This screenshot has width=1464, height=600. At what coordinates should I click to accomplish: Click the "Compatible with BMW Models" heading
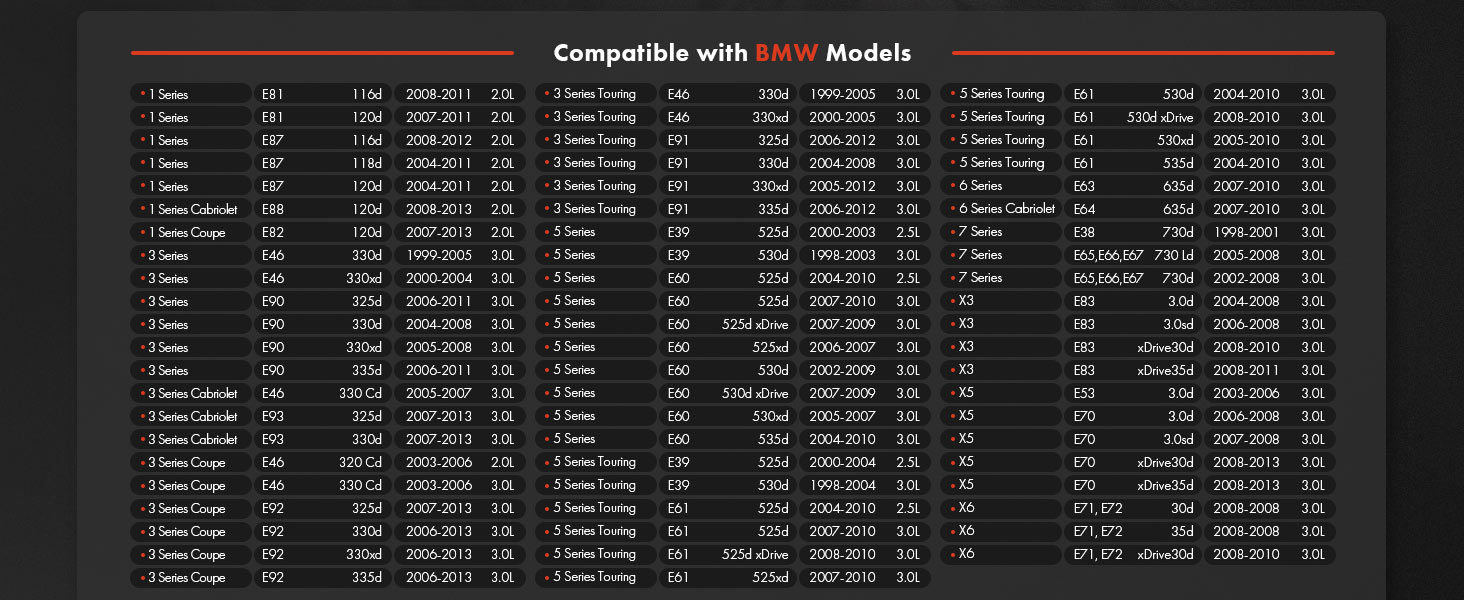tap(732, 53)
